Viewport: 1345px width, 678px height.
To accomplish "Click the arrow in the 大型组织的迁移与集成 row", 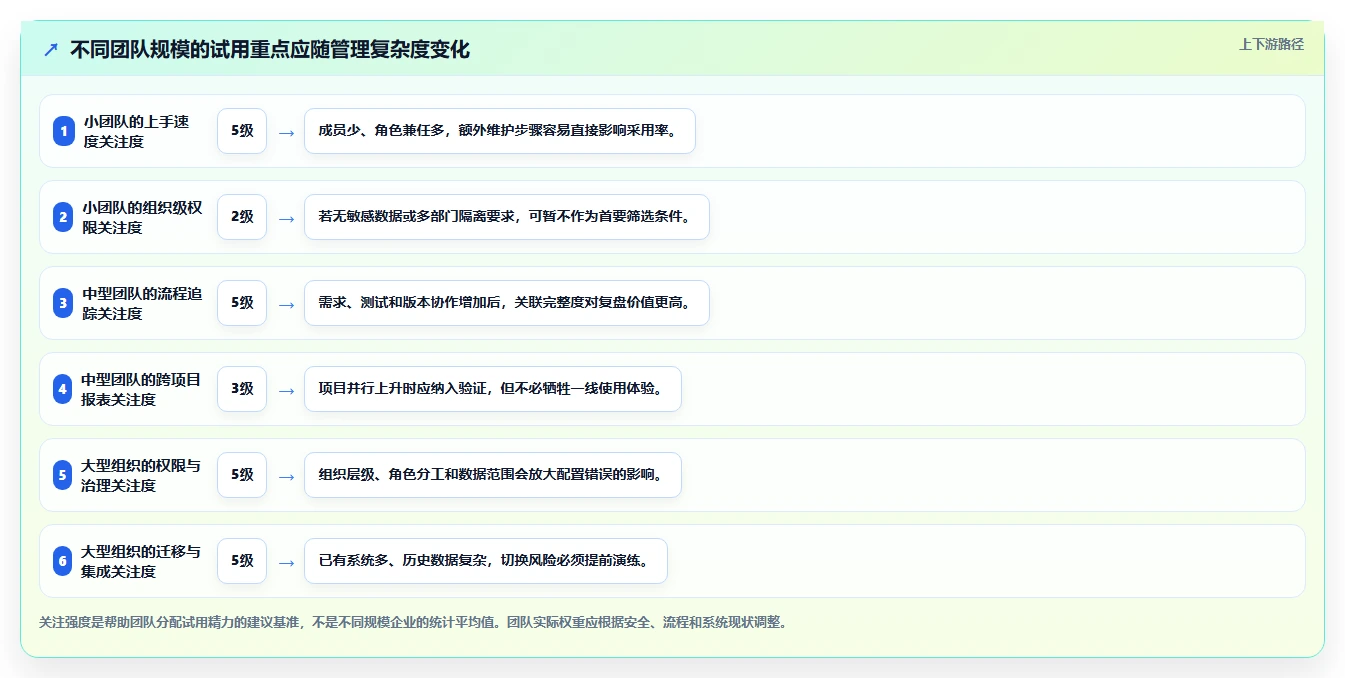I will (286, 562).
